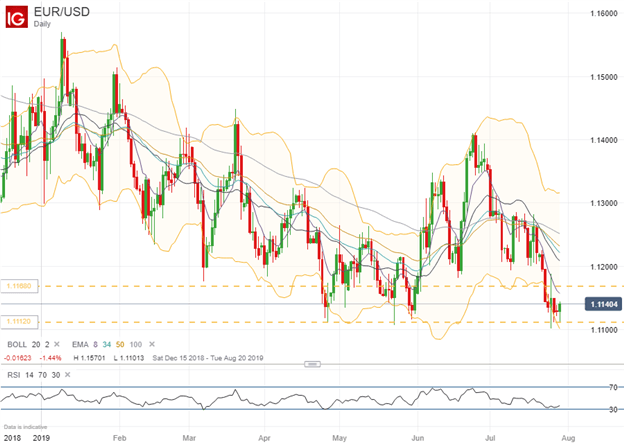Click the 2019 label on time axis
Image resolution: width=624 pixels, height=444 pixels.
tap(41, 438)
